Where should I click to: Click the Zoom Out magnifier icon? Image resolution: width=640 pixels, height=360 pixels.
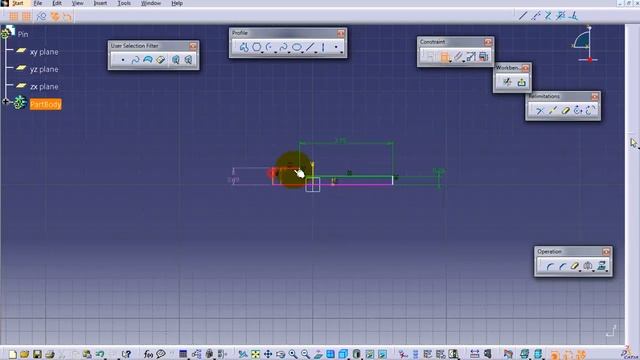(305, 354)
